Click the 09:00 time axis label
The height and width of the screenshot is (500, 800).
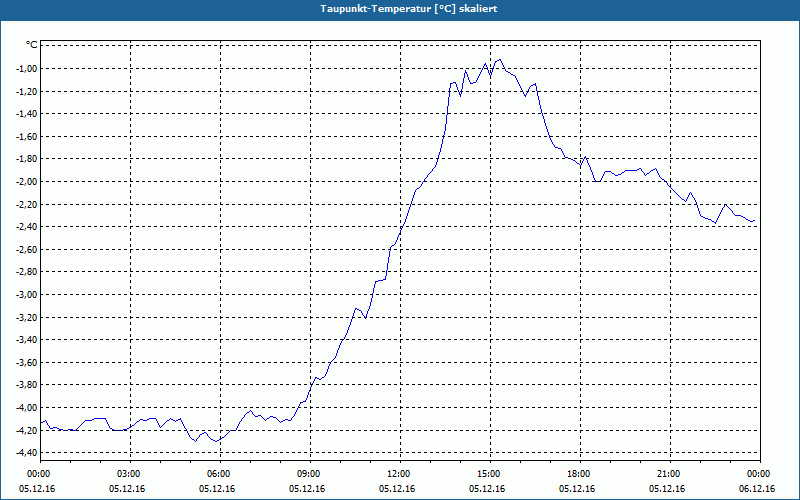pyautogui.click(x=310, y=474)
